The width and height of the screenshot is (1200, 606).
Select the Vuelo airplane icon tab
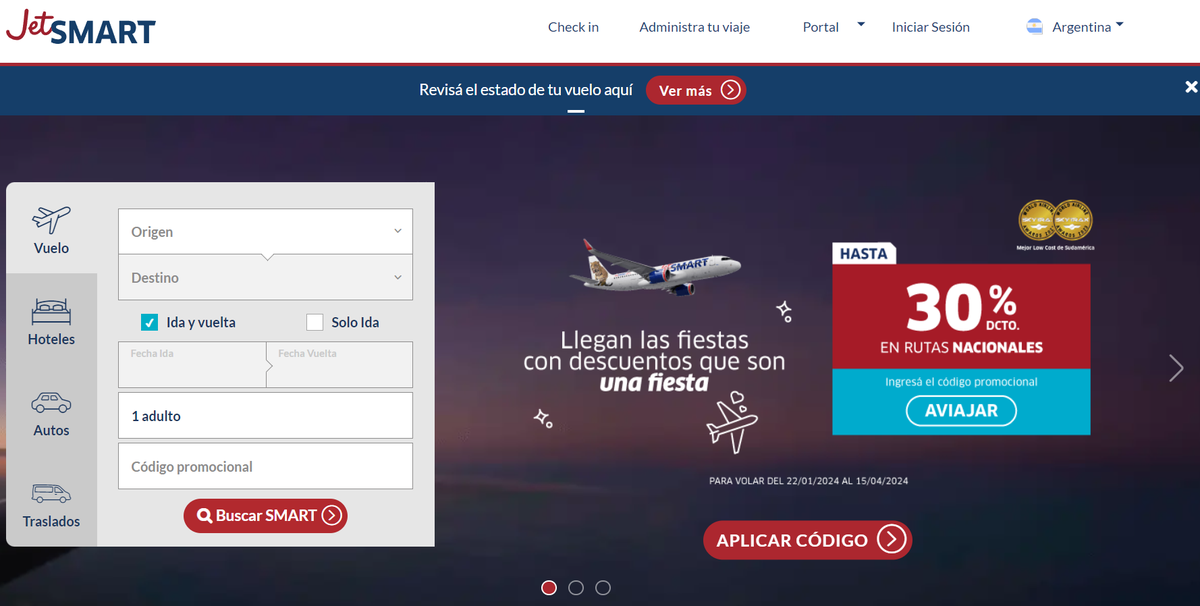click(x=51, y=229)
